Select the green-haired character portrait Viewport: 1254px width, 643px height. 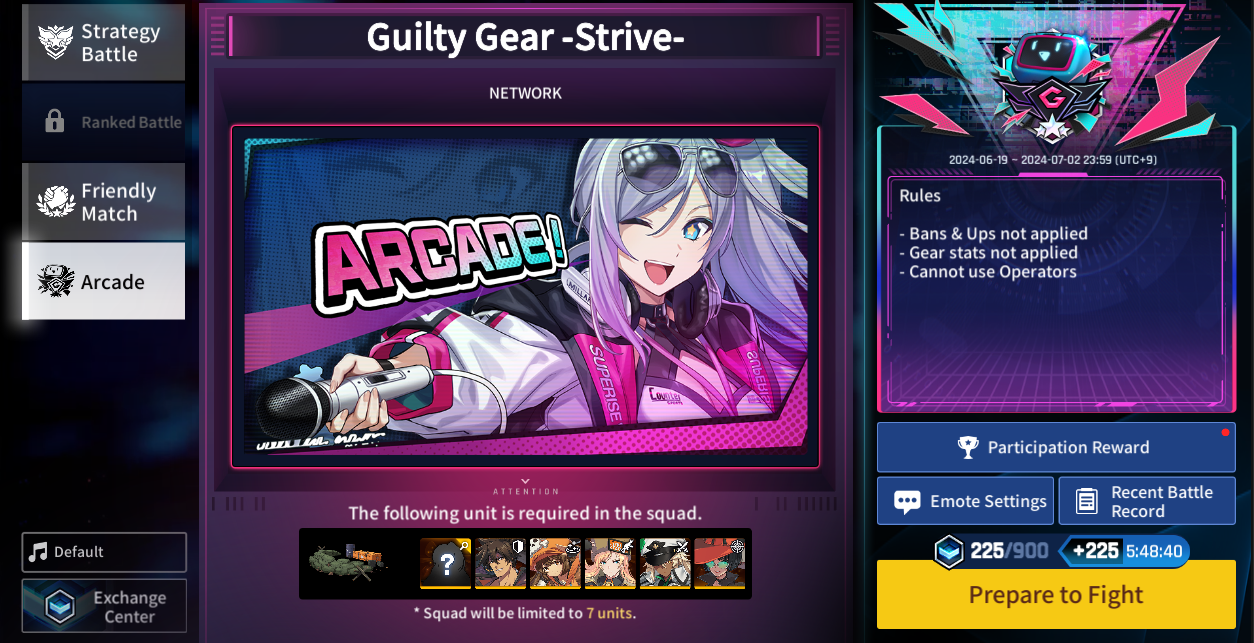click(x=720, y=564)
